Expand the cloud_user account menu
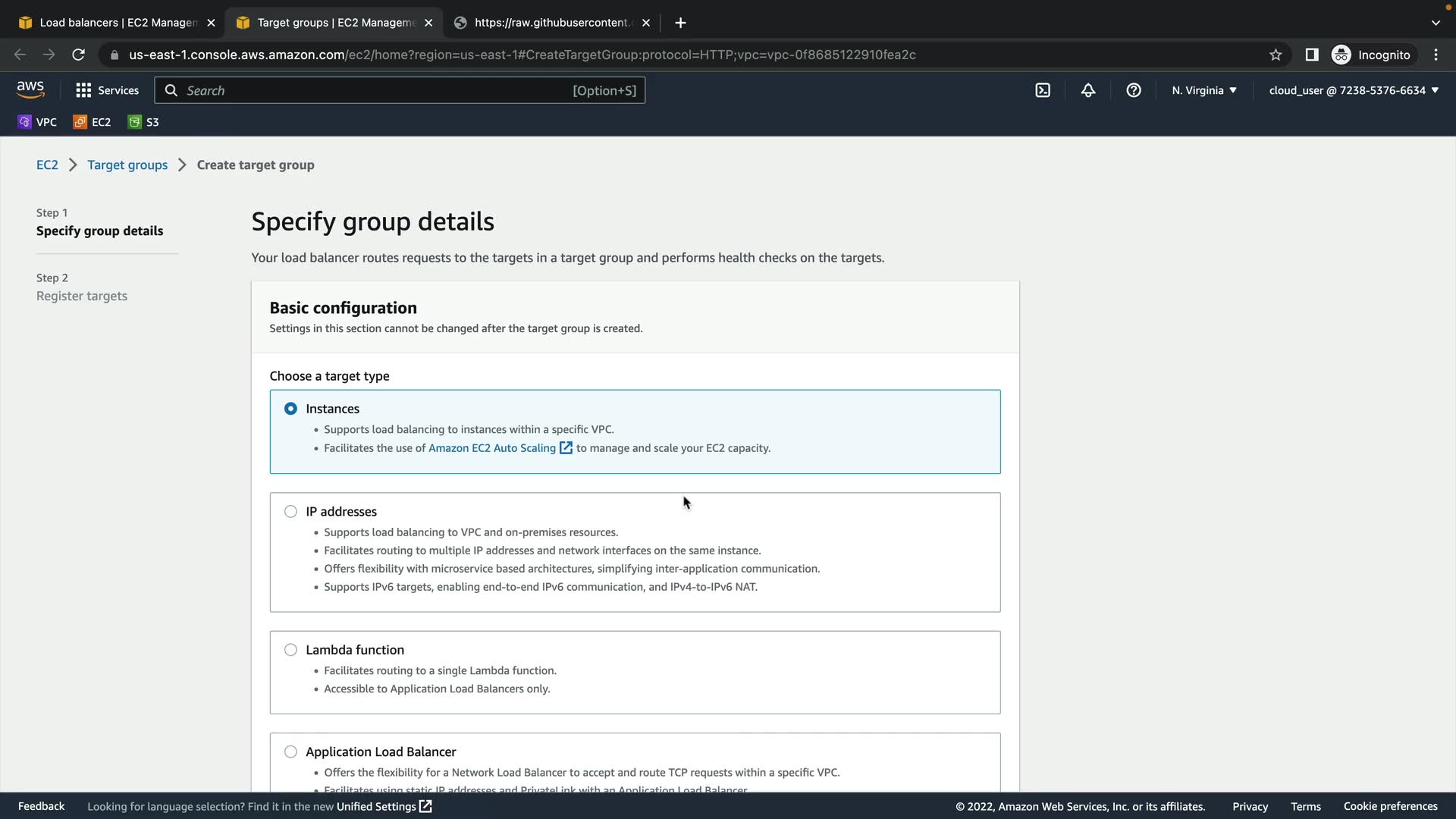1456x819 pixels. [x=1354, y=90]
